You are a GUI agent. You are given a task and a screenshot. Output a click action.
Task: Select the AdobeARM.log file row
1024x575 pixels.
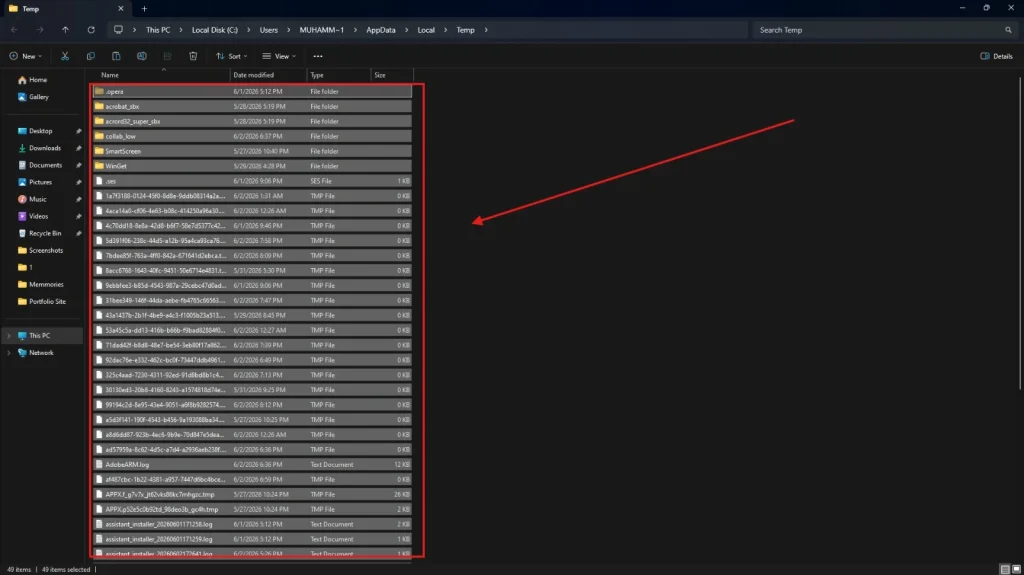(x=252, y=465)
